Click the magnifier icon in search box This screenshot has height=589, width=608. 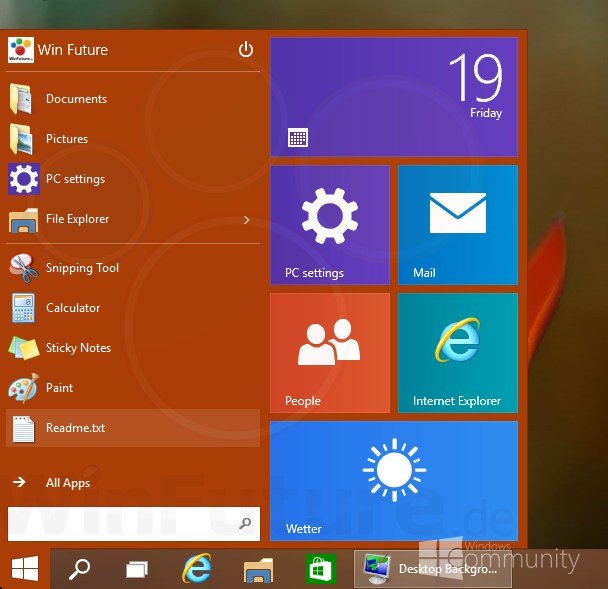coord(245,523)
